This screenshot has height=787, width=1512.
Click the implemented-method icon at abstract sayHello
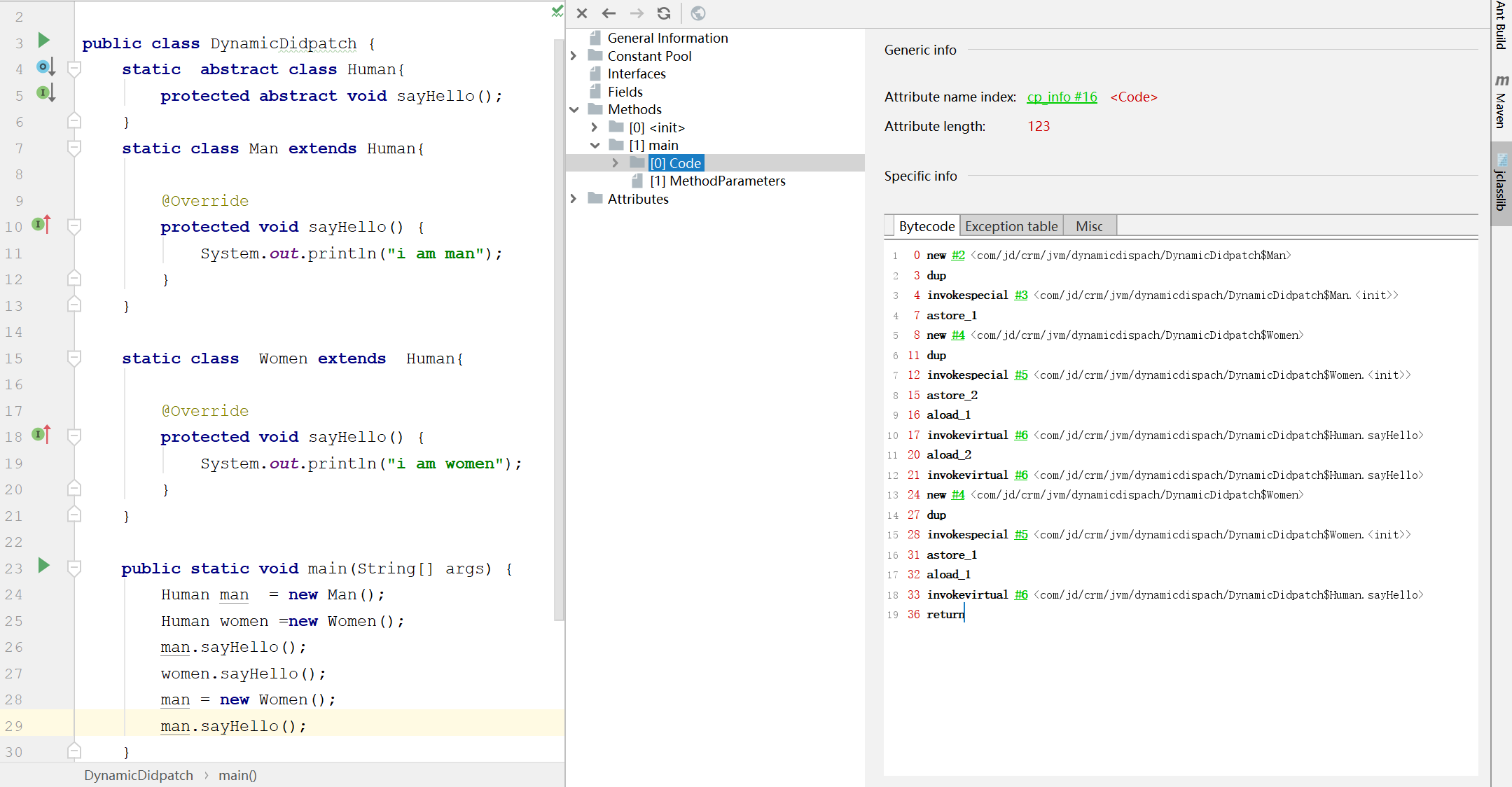[x=46, y=93]
